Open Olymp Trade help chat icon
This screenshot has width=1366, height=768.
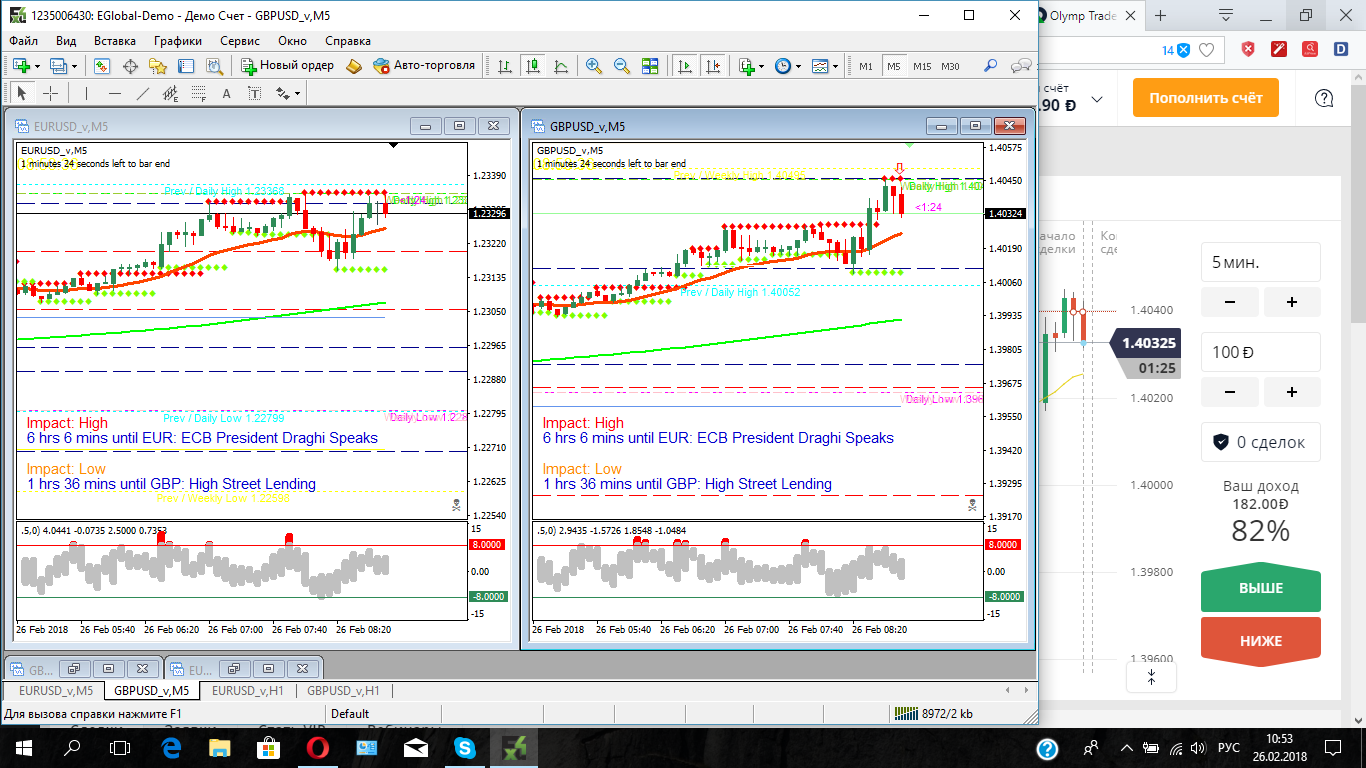1324,98
